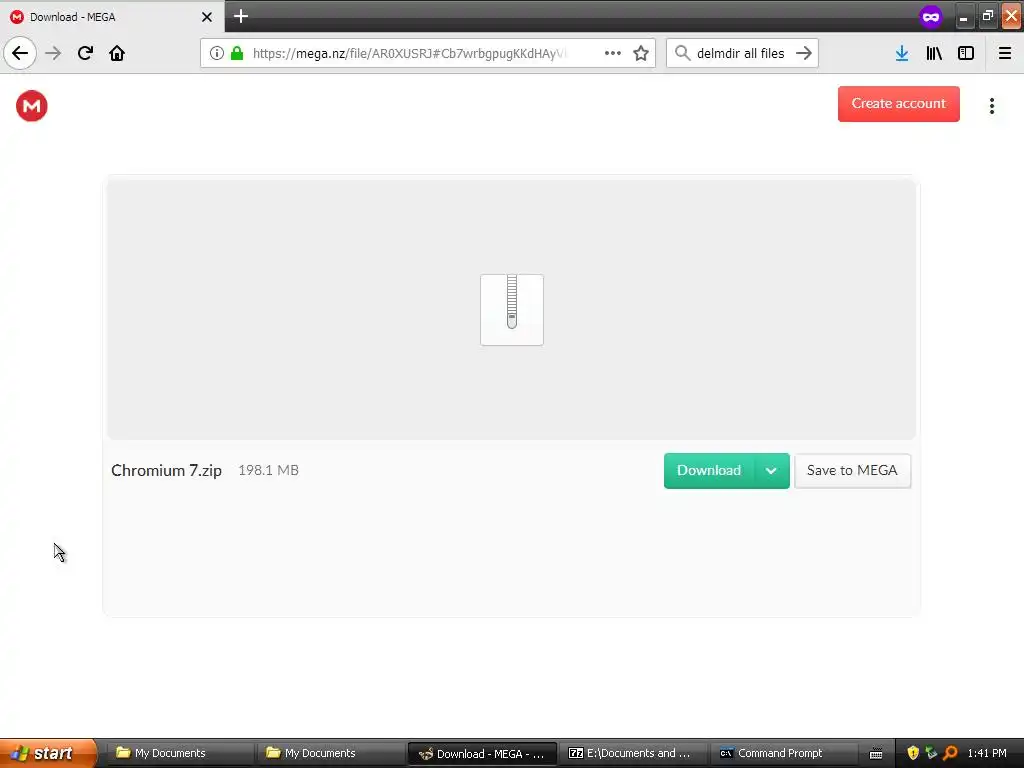Open the browser downloads arrow panel
This screenshot has height=768, width=1024.
point(902,53)
